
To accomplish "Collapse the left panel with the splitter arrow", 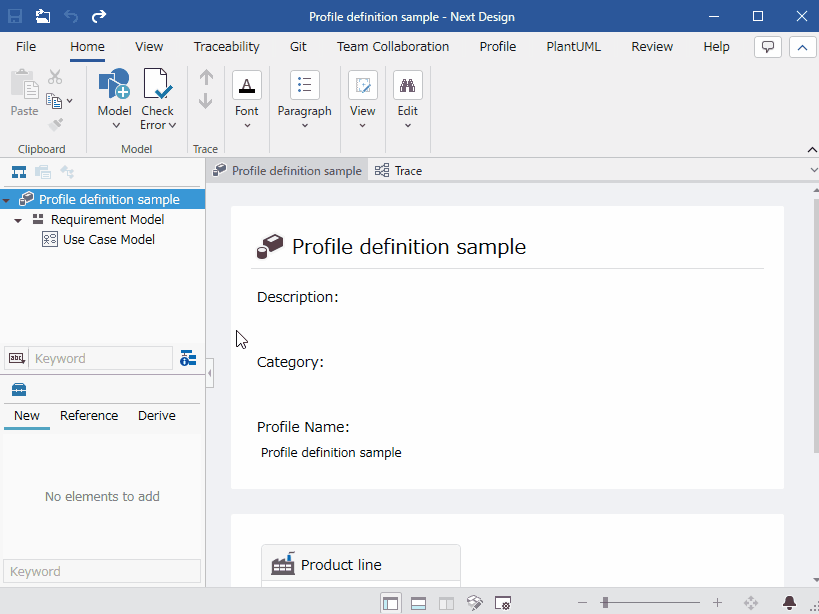I will tap(209, 373).
